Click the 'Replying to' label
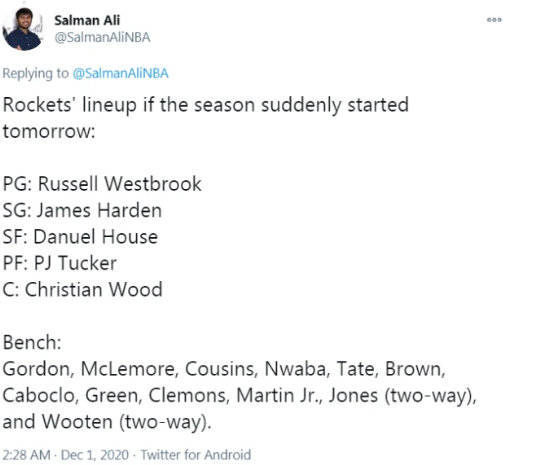The width and height of the screenshot is (535, 465). (x=36, y=74)
